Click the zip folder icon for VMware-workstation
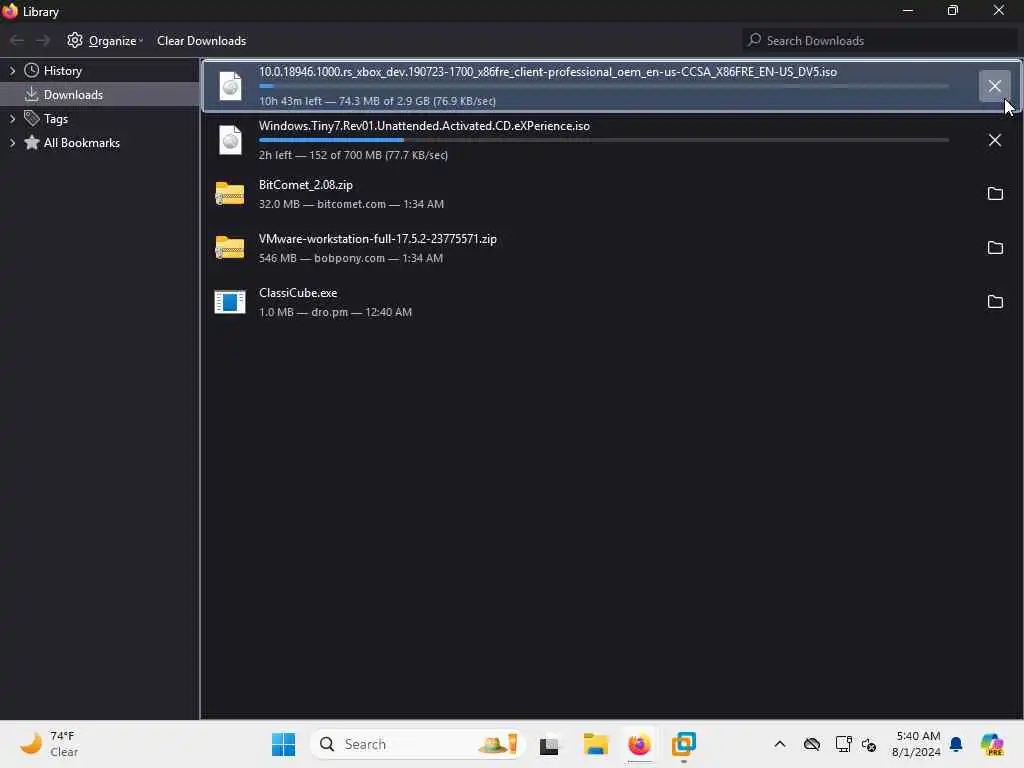The height and width of the screenshot is (768, 1024). (230, 248)
